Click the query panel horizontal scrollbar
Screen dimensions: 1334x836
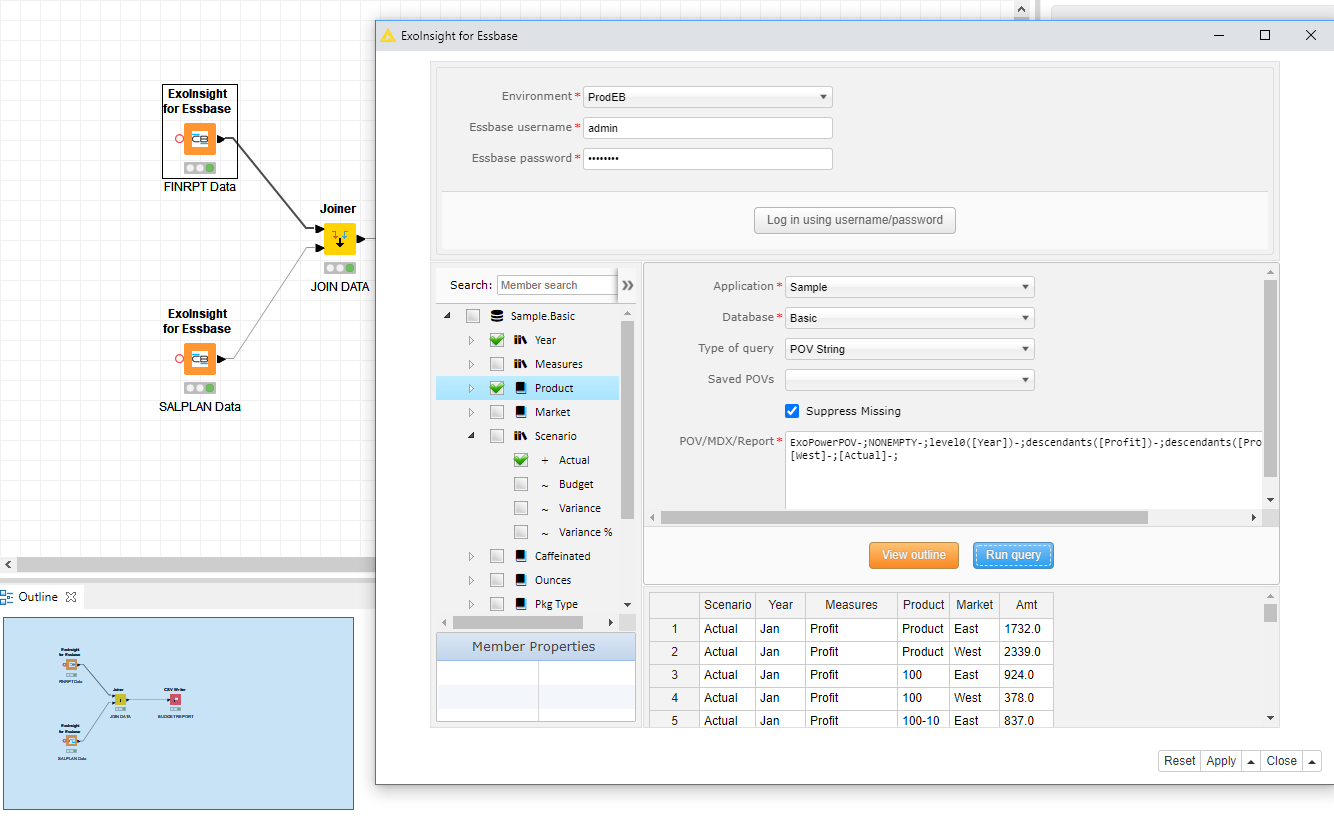904,517
